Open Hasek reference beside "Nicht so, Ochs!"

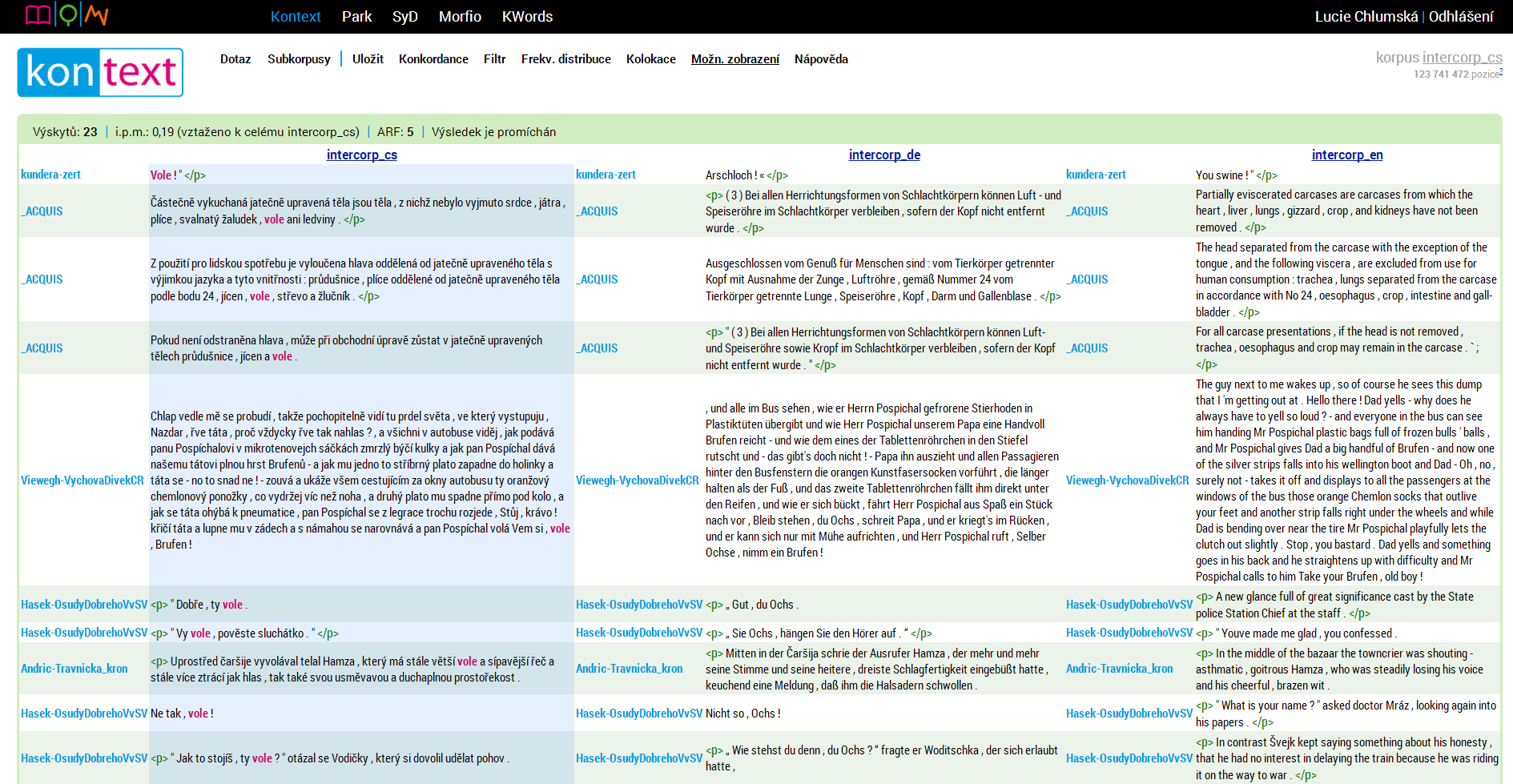tap(639, 714)
